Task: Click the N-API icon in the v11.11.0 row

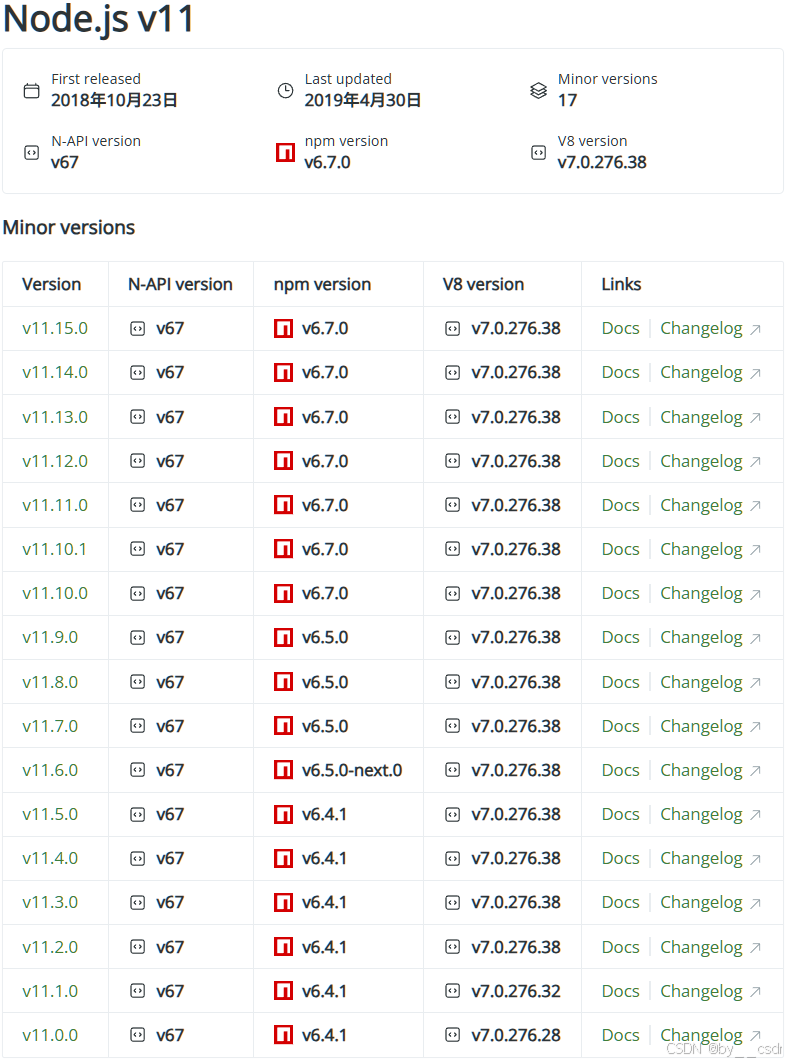Action: pos(138,505)
